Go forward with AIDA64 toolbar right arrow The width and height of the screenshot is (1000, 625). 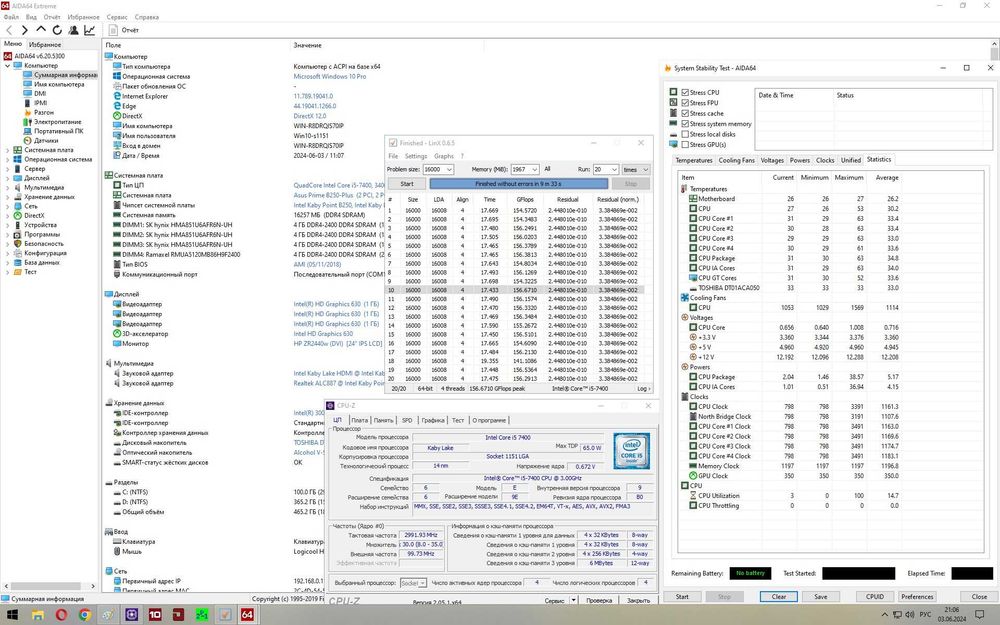click(x=25, y=30)
